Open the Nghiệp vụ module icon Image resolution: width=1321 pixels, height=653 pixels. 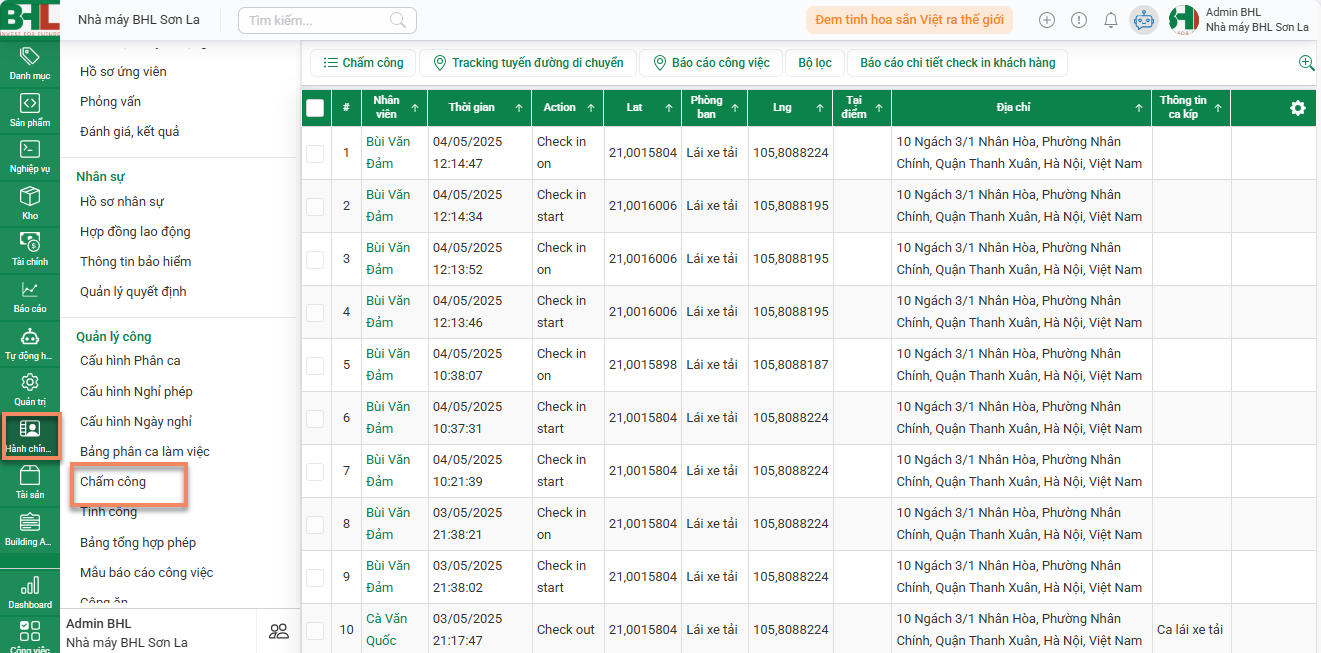coord(30,156)
